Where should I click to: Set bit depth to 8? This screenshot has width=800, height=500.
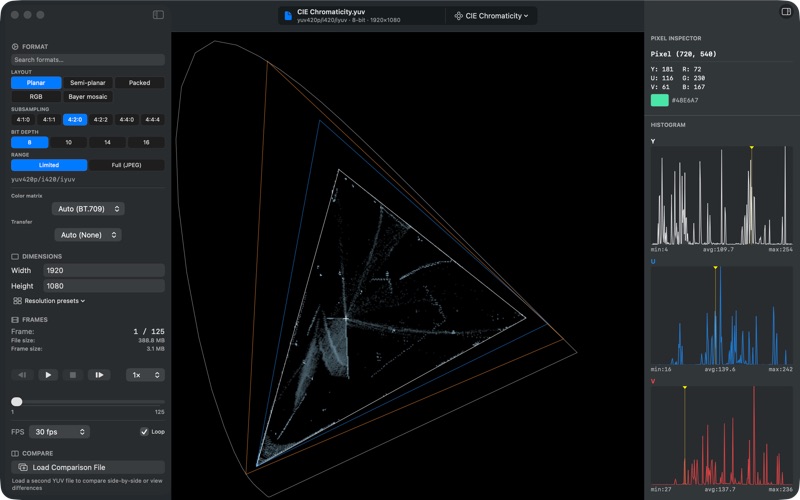pos(30,142)
